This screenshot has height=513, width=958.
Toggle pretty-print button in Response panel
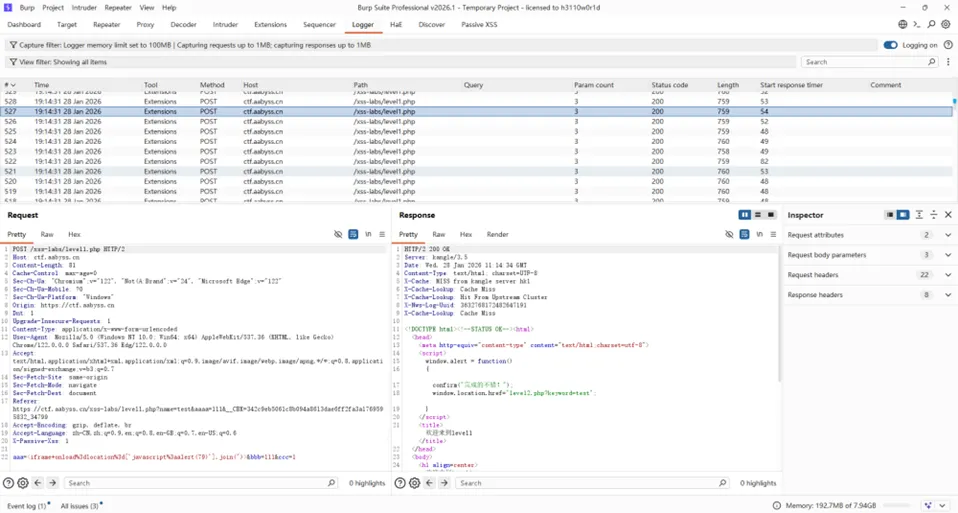pos(744,235)
